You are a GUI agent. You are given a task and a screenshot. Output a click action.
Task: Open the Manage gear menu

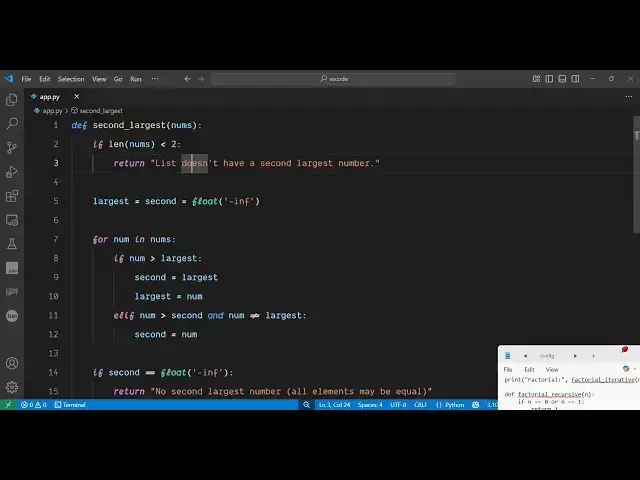coord(12,387)
